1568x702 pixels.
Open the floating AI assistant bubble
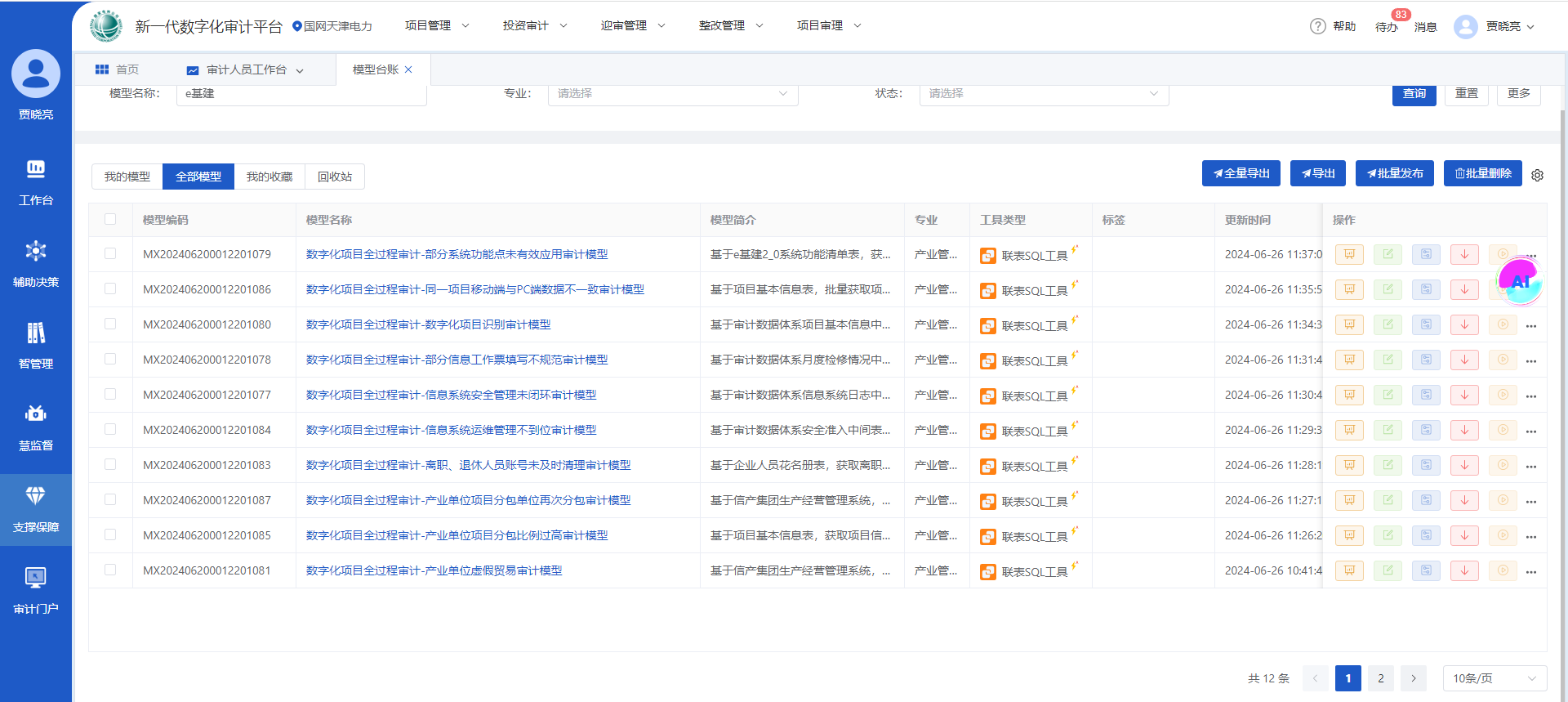tap(1520, 281)
